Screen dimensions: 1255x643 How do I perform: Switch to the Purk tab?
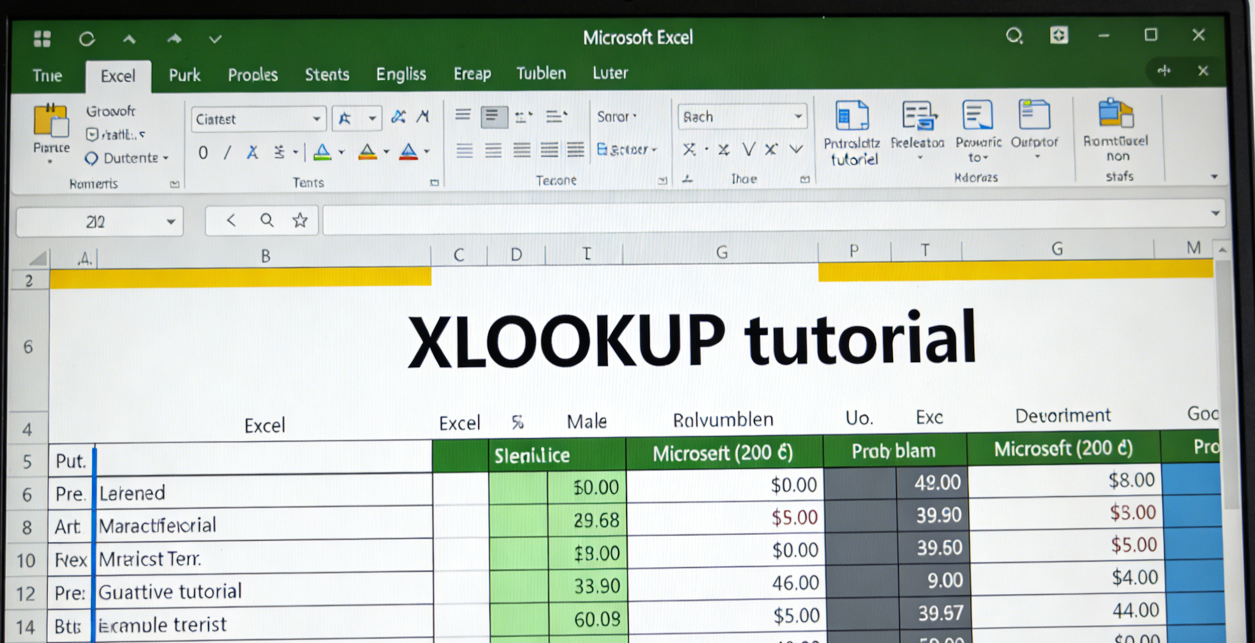pos(185,75)
